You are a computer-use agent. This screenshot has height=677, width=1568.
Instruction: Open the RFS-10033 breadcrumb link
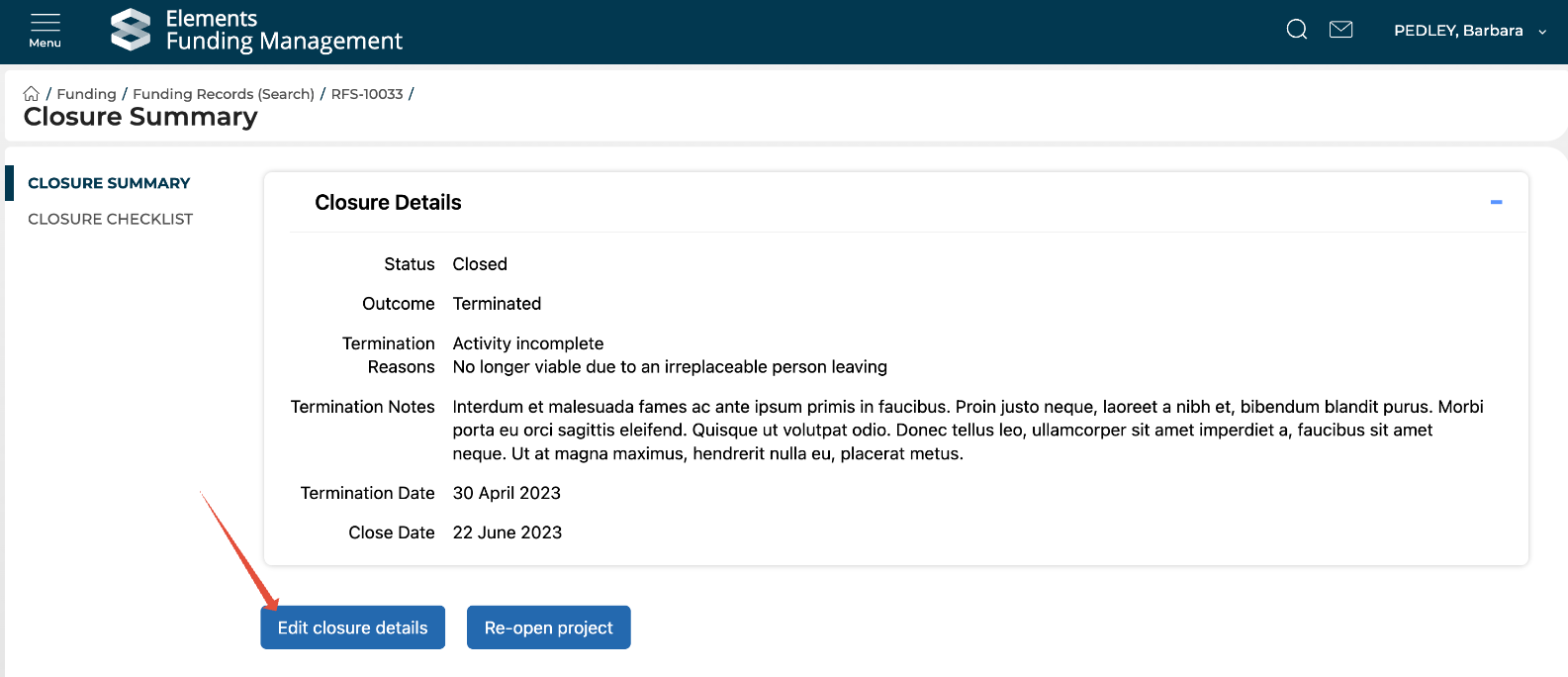(x=367, y=94)
